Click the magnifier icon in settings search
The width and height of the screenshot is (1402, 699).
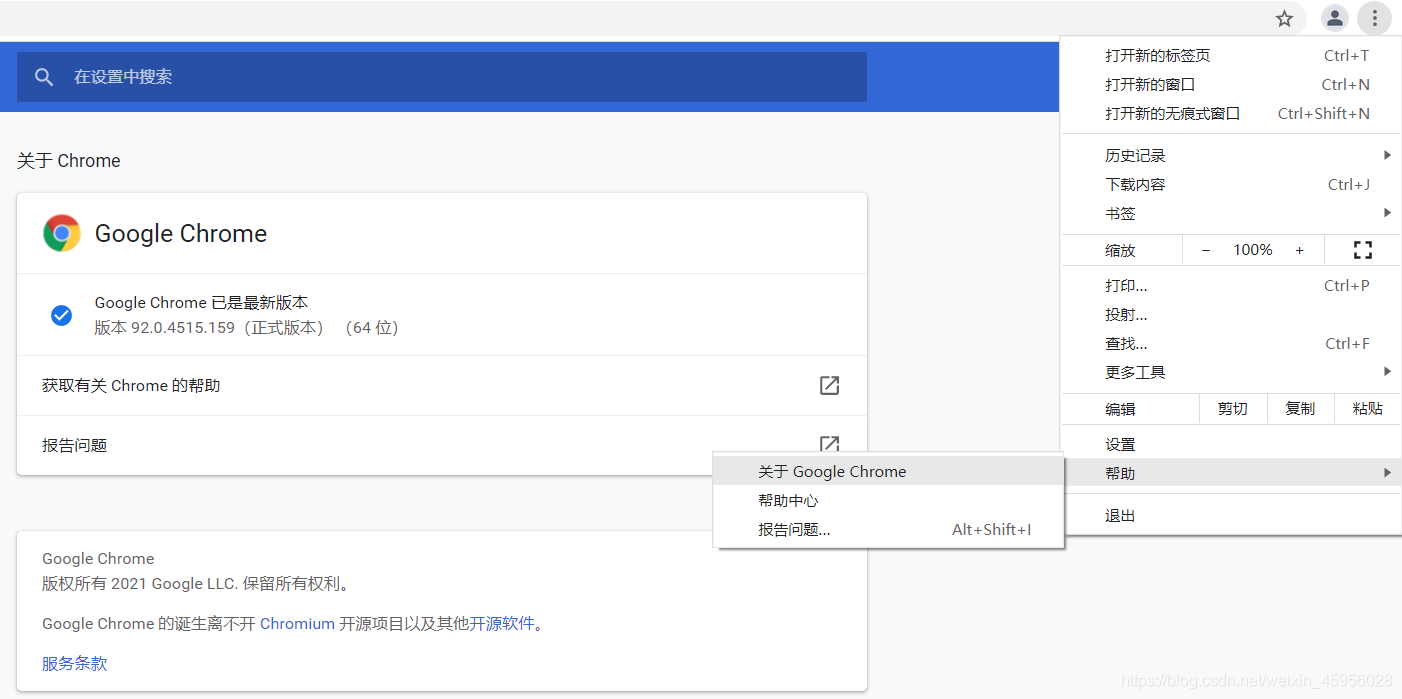click(44, 77)
